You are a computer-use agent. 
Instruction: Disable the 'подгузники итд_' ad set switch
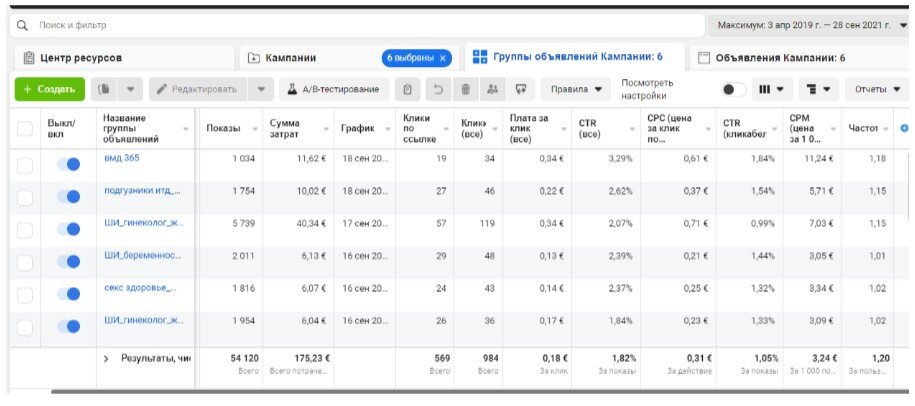(x=69, y=197)
